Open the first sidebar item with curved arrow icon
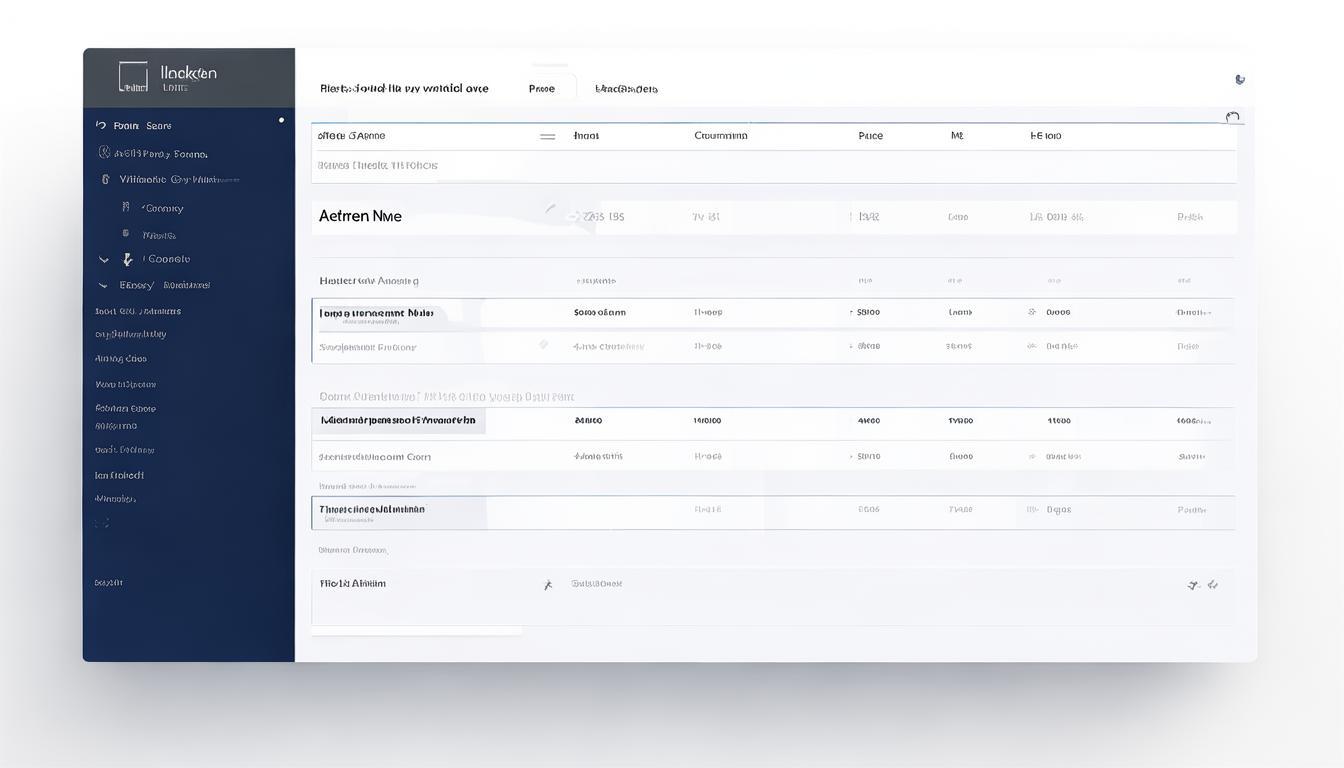Screen dimensions: 1344x768 134,126
